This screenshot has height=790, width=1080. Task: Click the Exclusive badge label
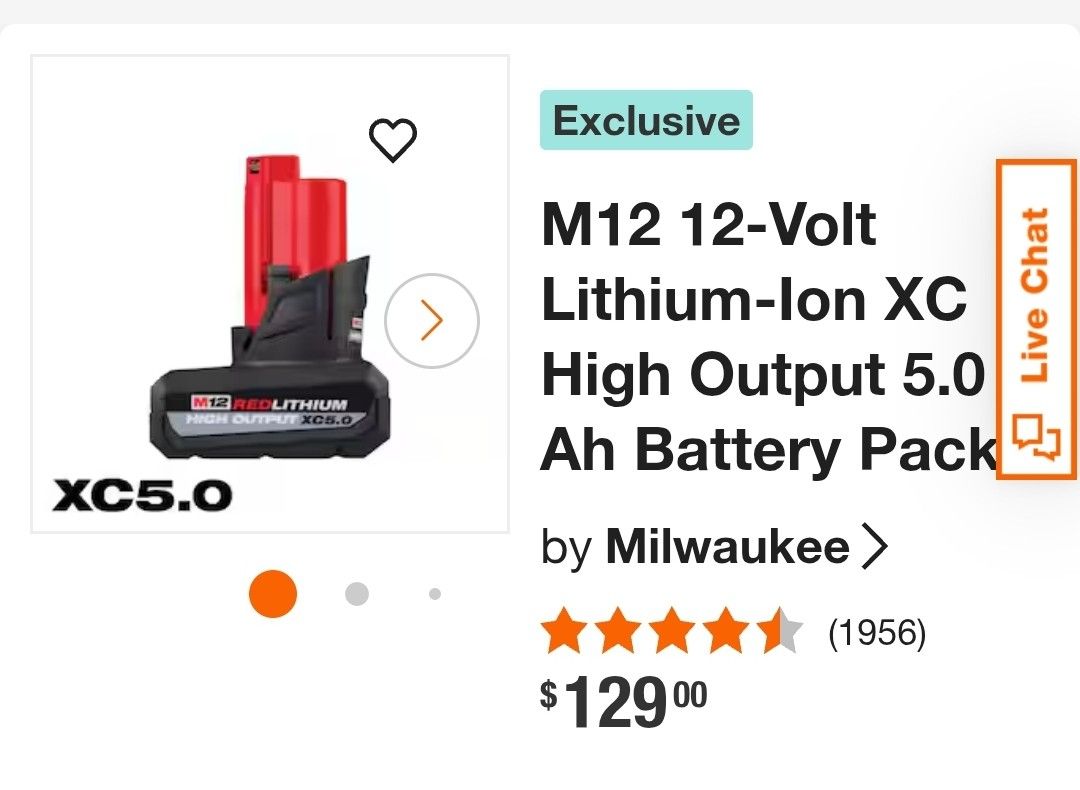click(646, 120)
